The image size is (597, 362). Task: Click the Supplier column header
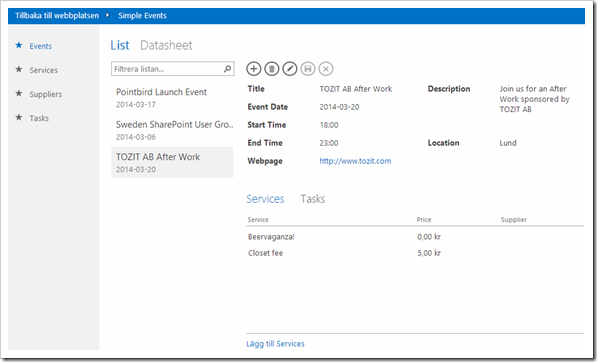[x=514, y=220]
